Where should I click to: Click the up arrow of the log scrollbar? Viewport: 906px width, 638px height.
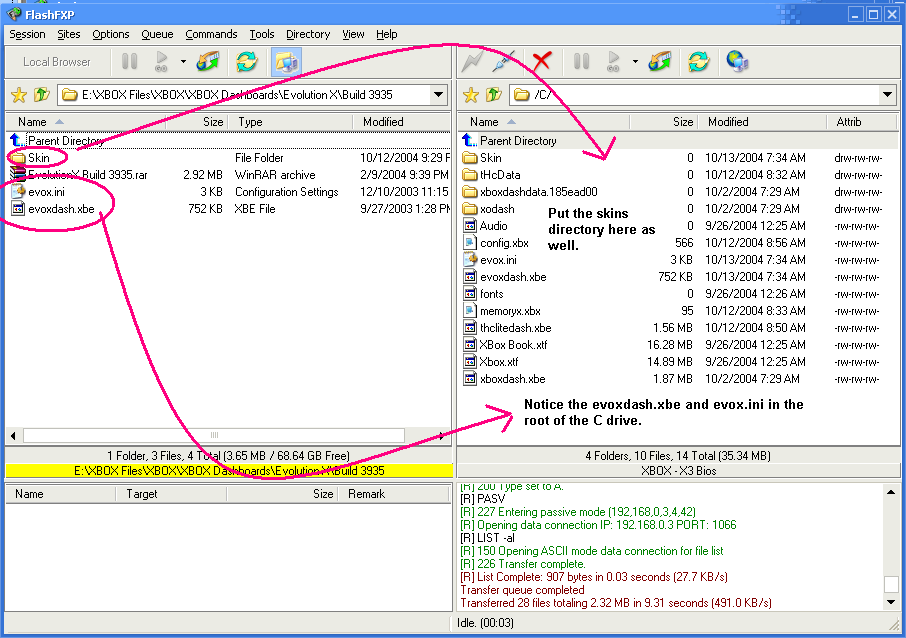(x=890, y=492)
